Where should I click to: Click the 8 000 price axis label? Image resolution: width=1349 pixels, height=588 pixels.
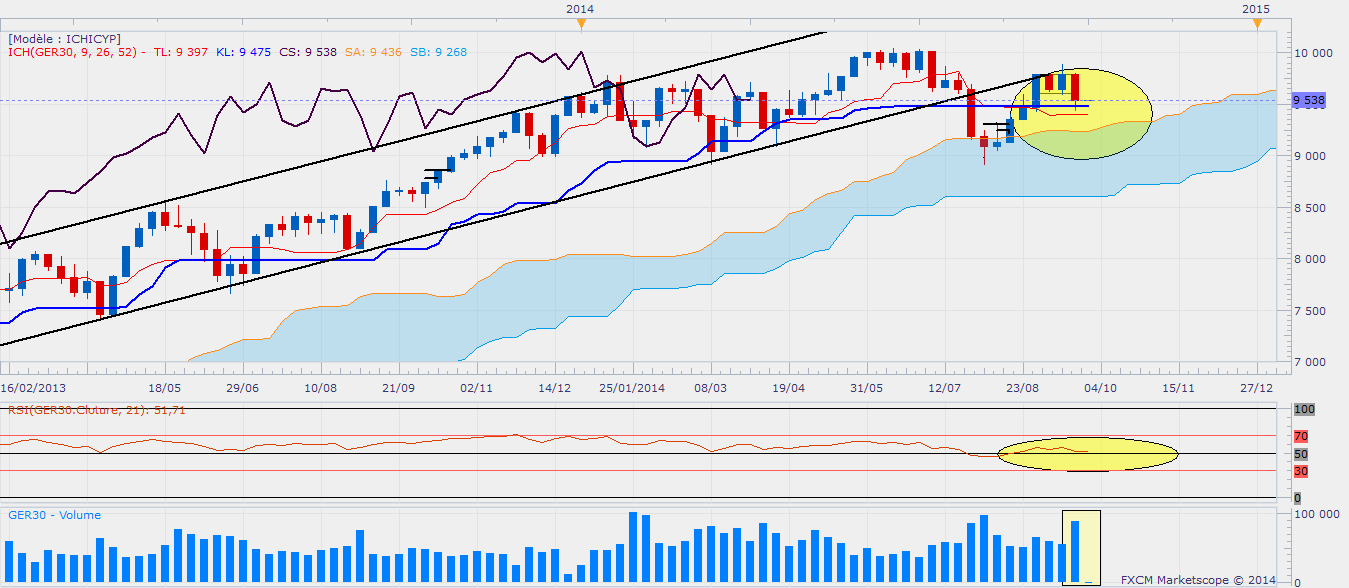pos(1309,259)
